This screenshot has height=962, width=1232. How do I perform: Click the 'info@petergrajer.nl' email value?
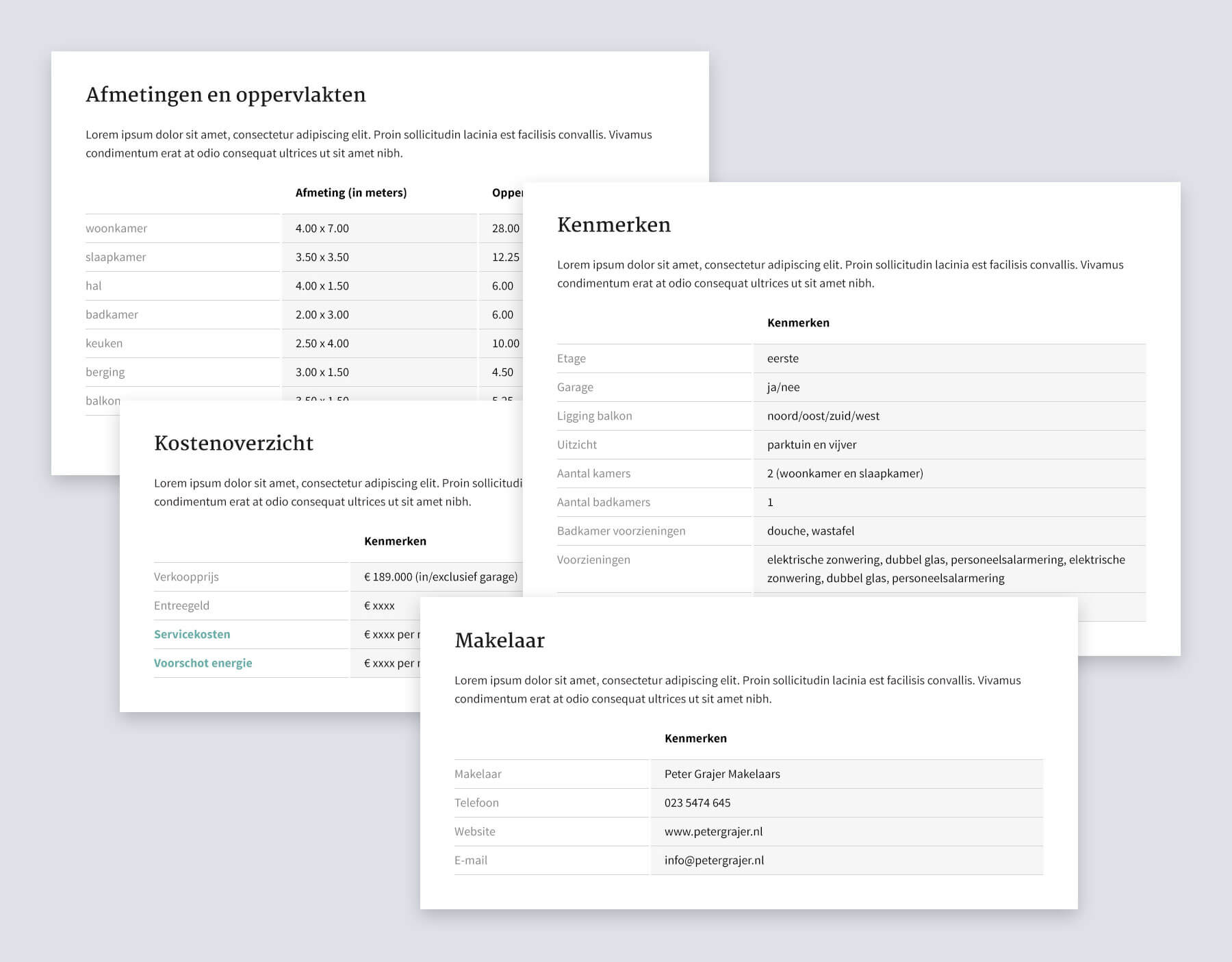click(714, 860)
